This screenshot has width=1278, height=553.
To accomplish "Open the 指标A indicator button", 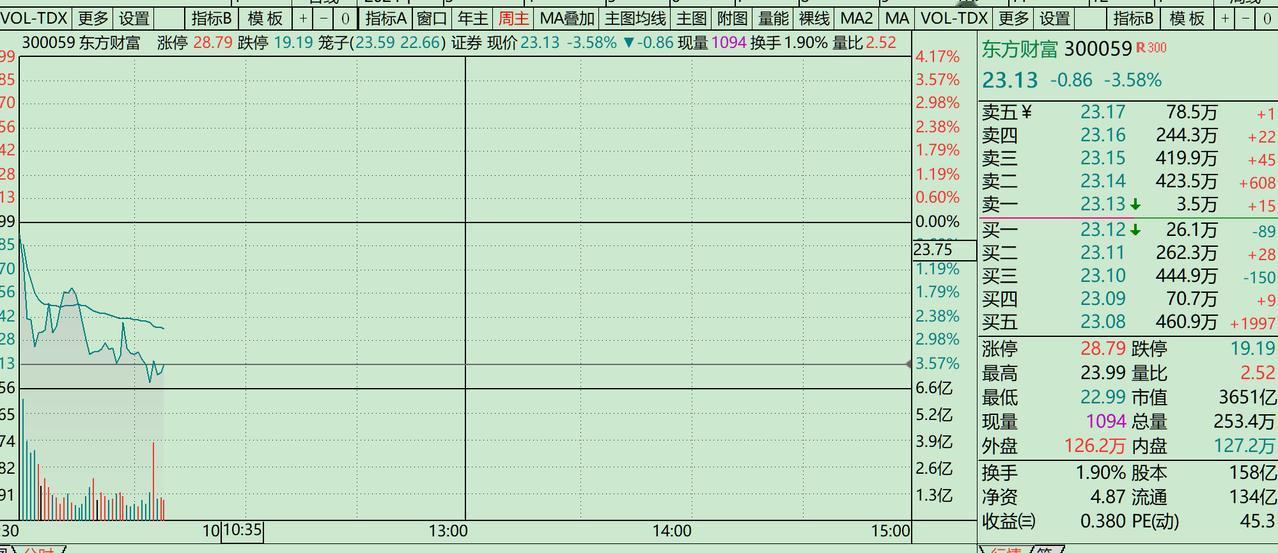I will 386,18.
